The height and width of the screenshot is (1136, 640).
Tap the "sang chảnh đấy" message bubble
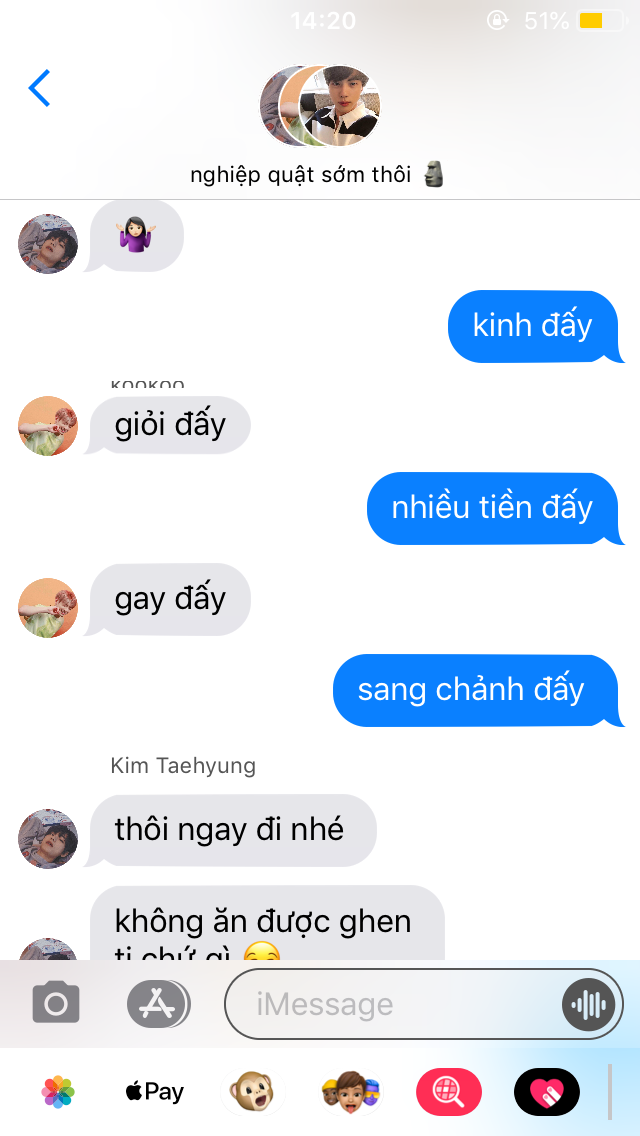point(478,690)
